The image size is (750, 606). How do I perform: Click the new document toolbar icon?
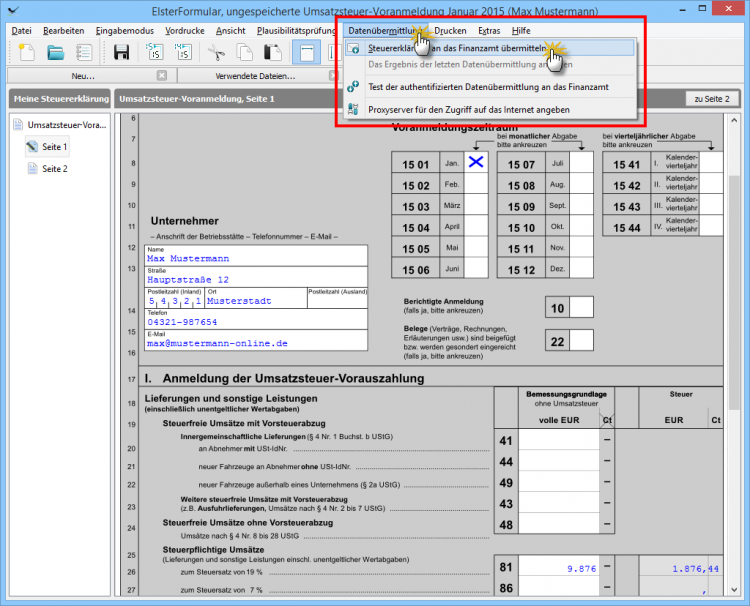[x=27, y=51]
